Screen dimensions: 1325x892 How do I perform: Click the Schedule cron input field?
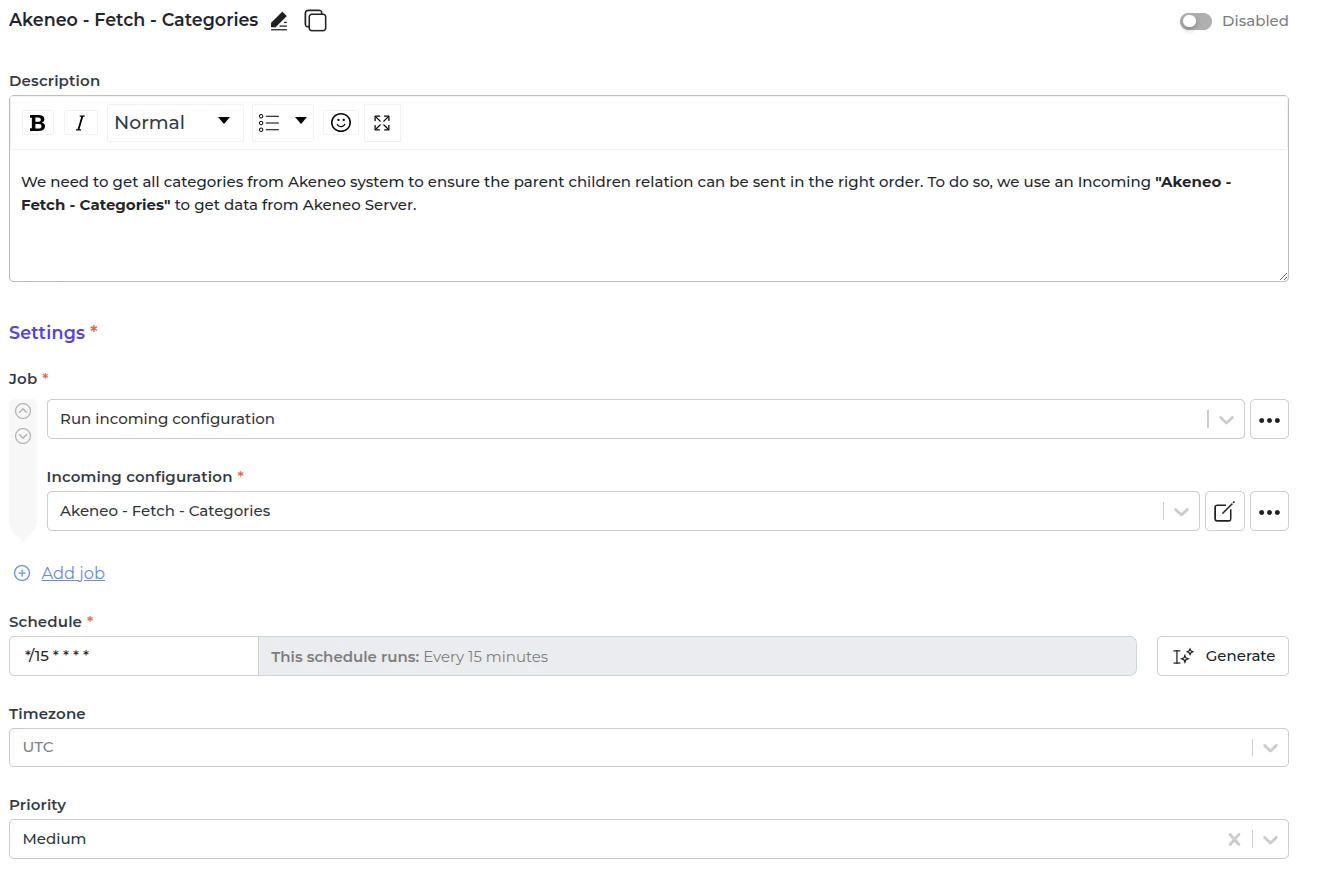coord(134,656)
